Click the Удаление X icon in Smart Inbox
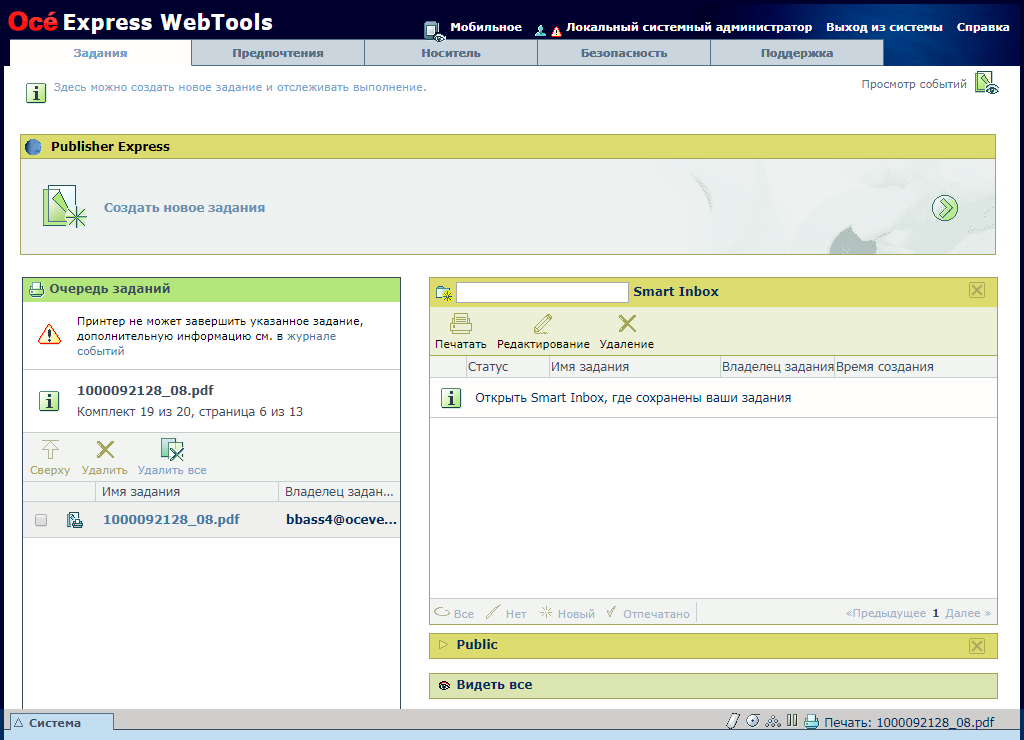The image size is (1024, 740). (x=627, y=324)
